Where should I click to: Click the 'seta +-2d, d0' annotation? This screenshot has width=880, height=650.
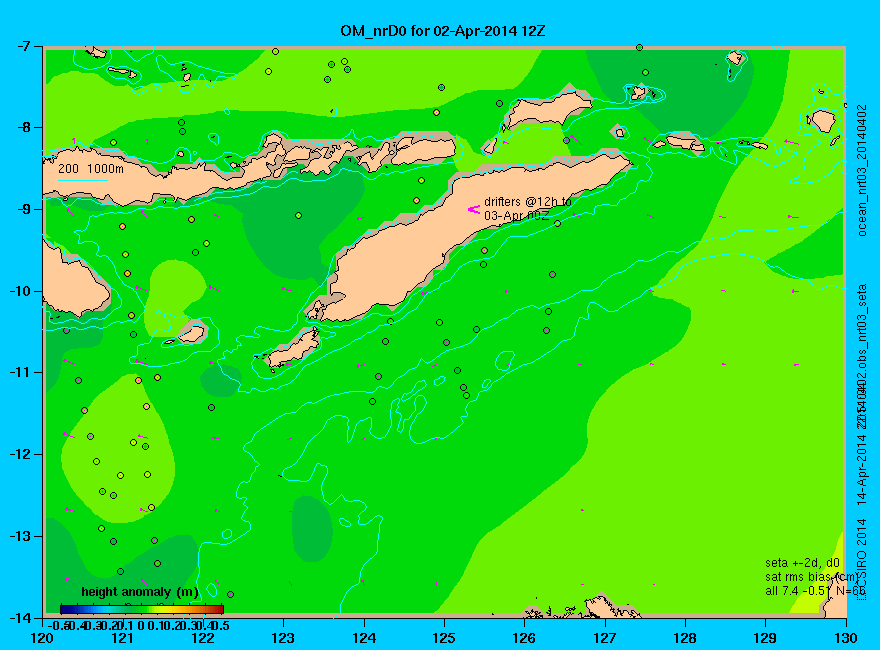(803, 562)
